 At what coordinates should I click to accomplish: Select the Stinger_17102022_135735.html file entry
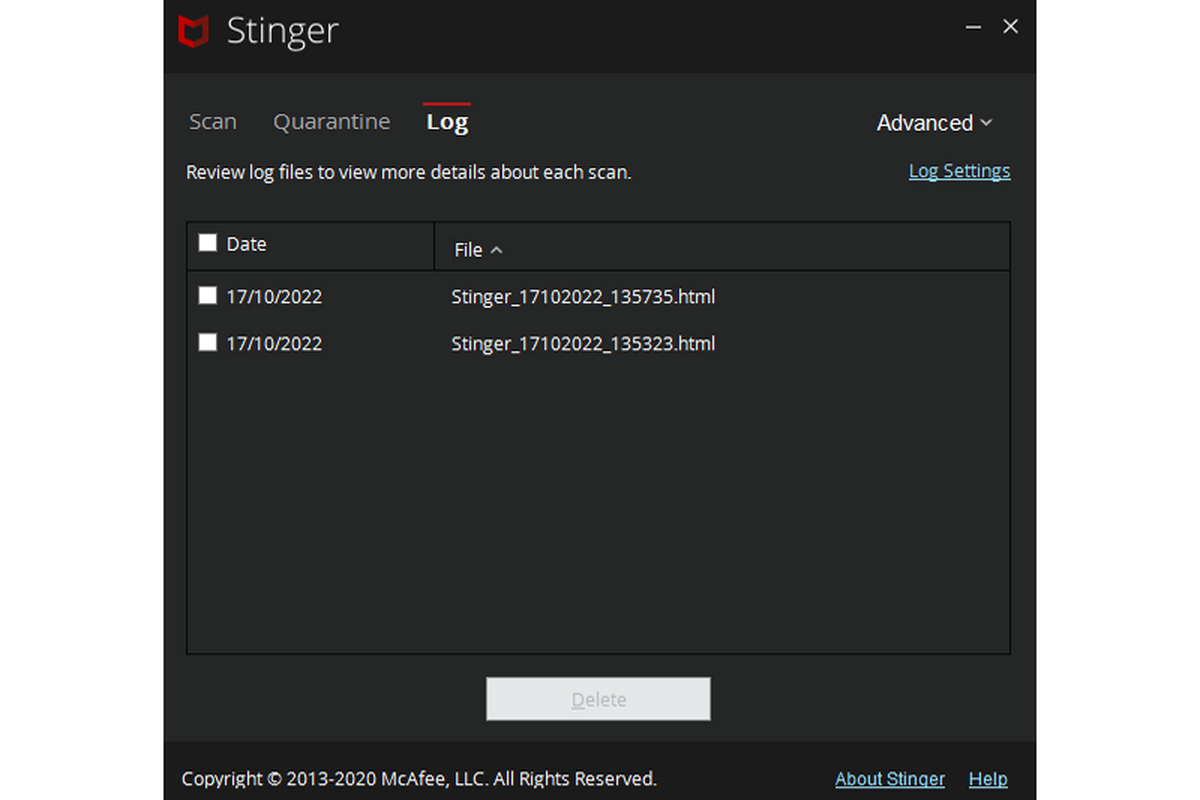click(583, 297)
